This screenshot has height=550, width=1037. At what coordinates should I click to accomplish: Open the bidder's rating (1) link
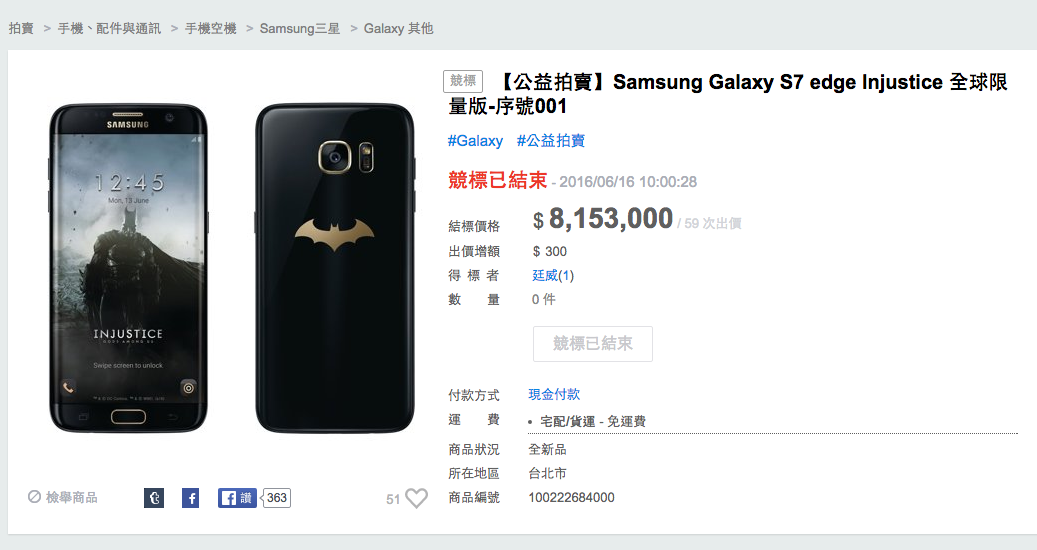[566, 275]
